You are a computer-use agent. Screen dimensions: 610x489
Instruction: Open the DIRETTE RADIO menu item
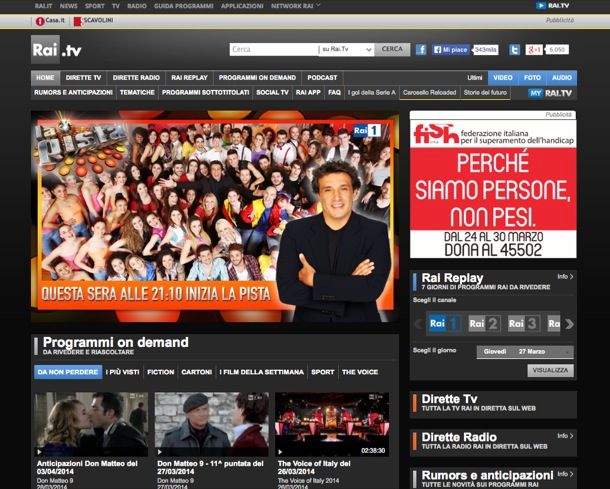136,78
